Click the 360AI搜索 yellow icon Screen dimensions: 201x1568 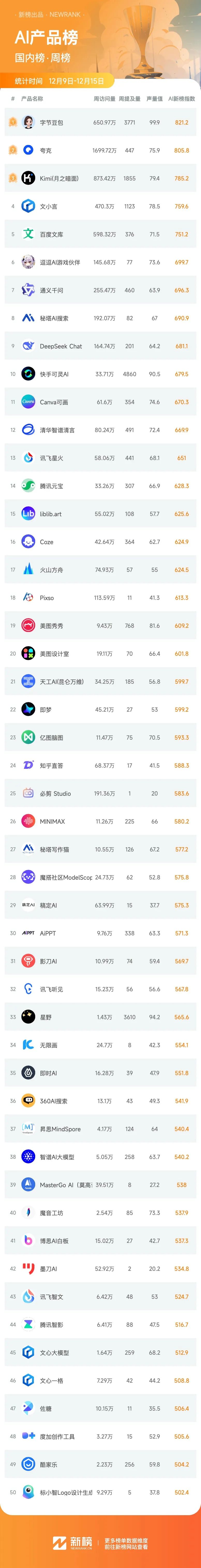[x=28, y=1101]
